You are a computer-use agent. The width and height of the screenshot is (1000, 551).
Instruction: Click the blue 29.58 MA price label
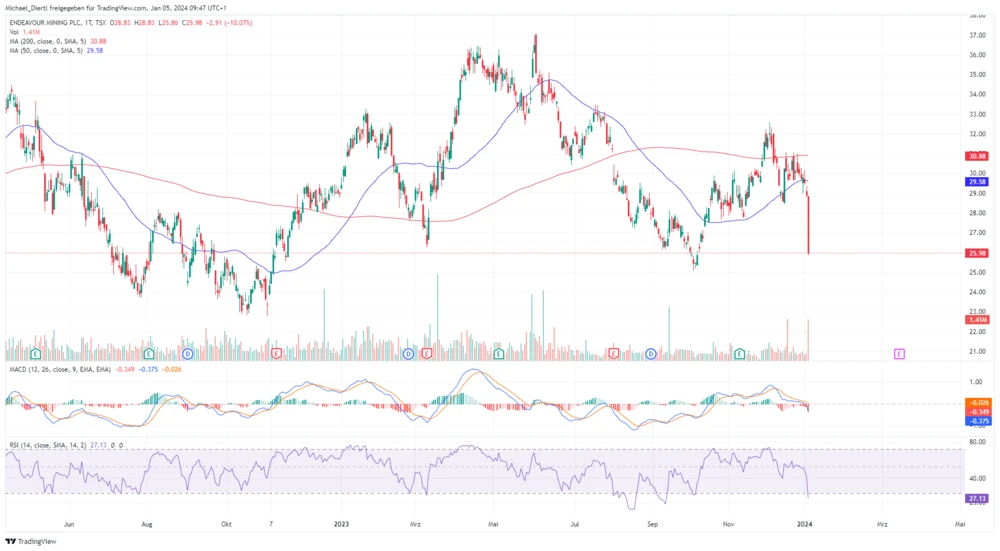pyautogui.click(x=977, y=182)
